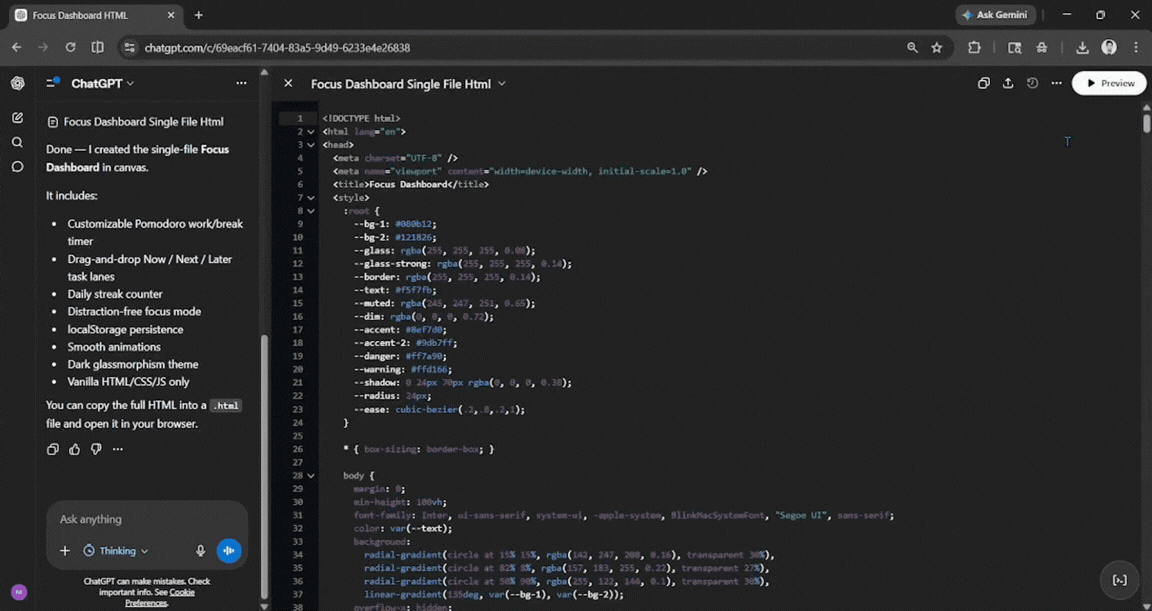Toggle the blue voice mode button
The width and height of the screenshot is (1152, 611).
click(229, 550)
